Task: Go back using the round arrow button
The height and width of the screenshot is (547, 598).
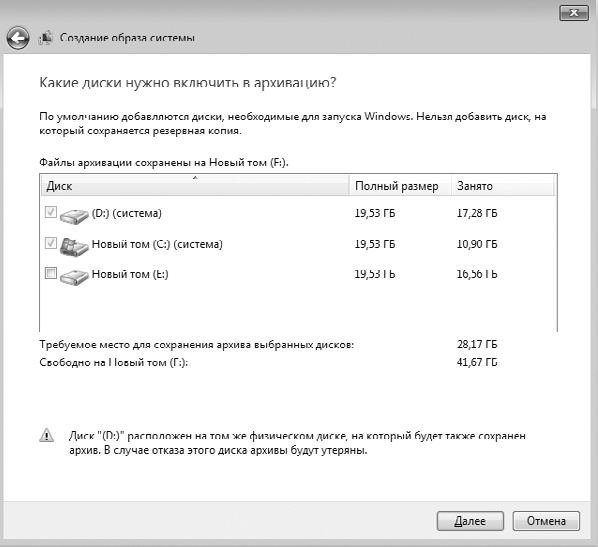Action: (18, 38)
